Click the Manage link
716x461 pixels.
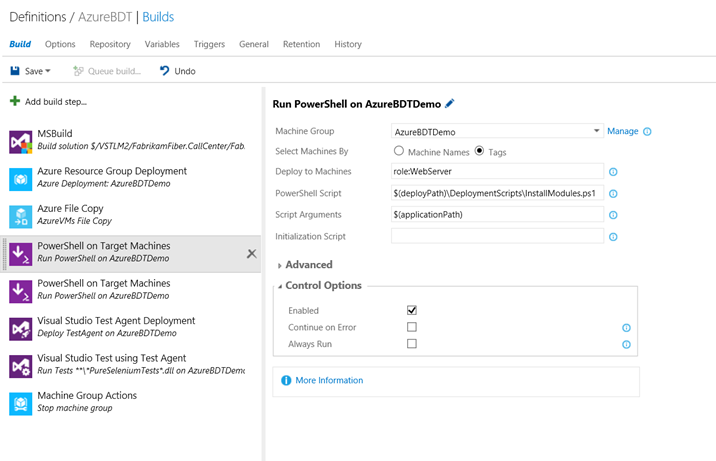click(x=622, y=131)
